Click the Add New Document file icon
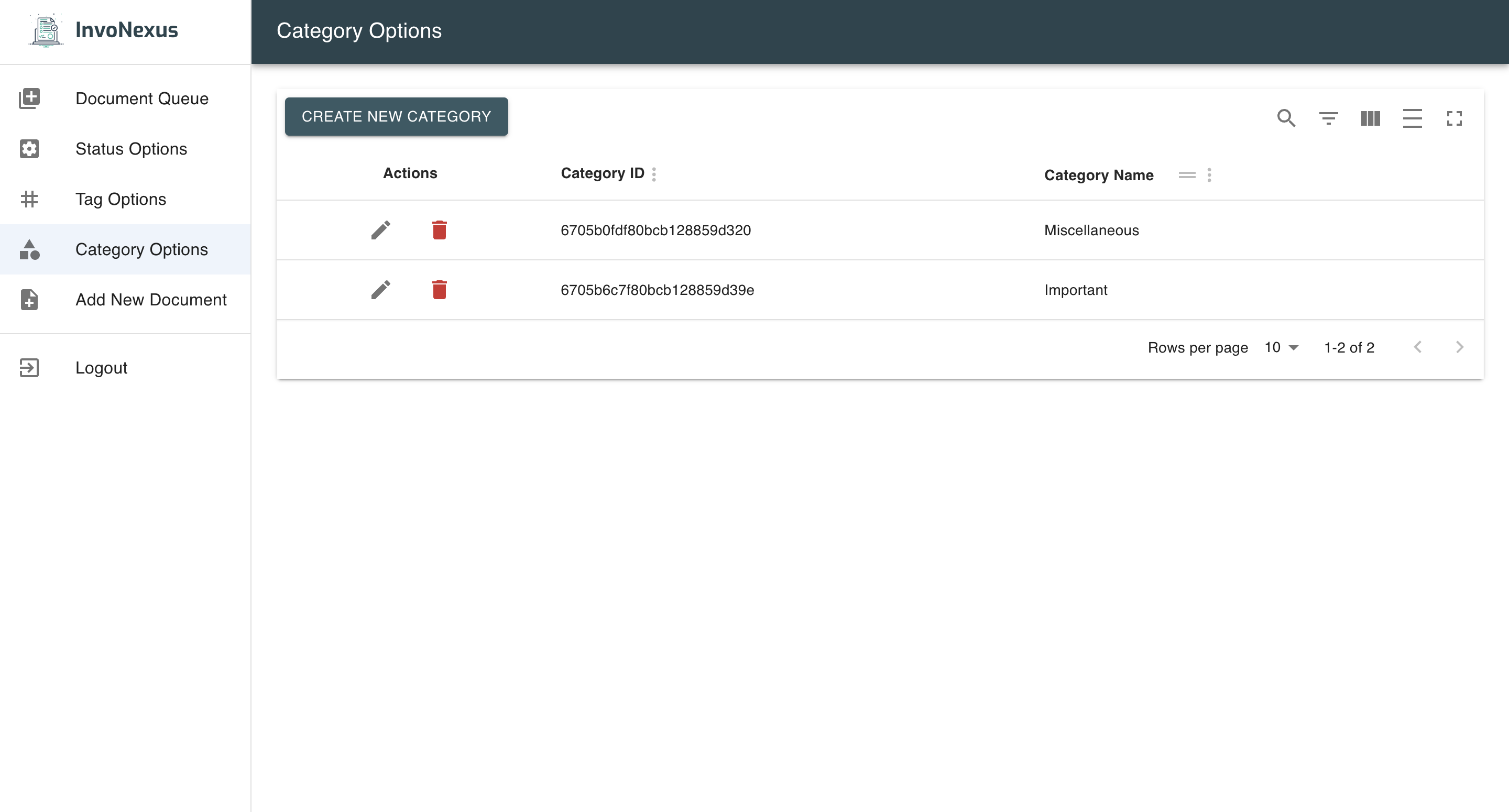This screenshot has width=1509, height=812. click(29, 300)
